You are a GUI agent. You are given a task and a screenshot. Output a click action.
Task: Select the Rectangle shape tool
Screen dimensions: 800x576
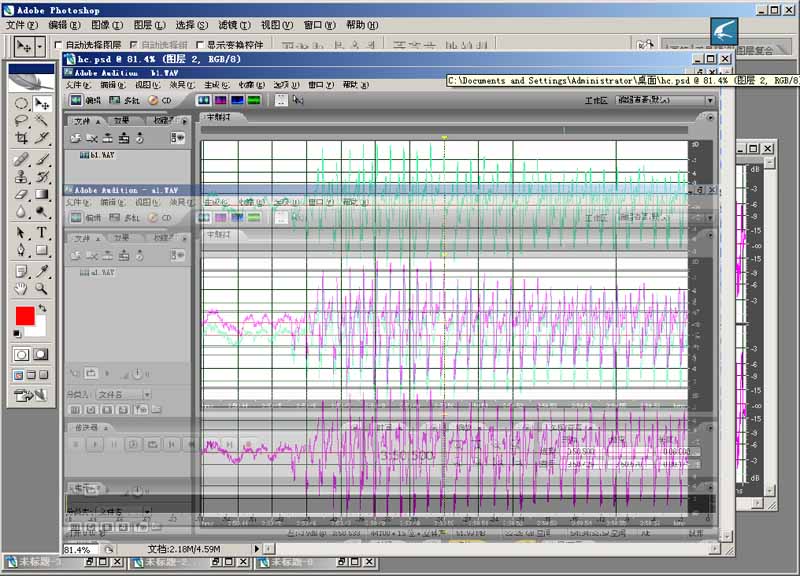point(42,250)
